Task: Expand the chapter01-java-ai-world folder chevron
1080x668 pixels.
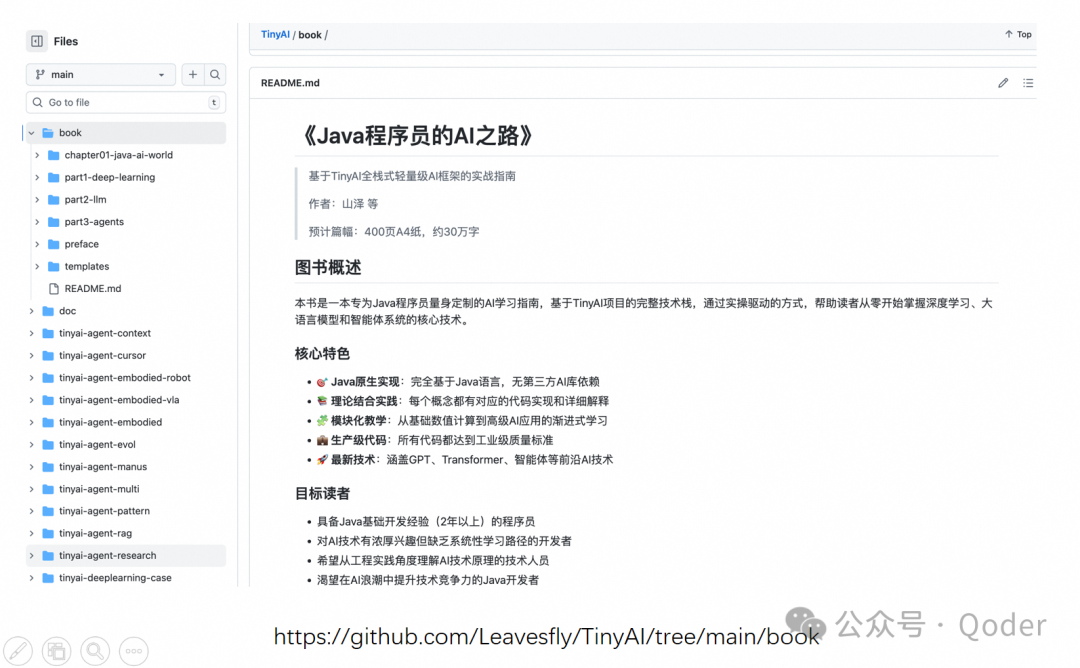Action: pos(37,155)
